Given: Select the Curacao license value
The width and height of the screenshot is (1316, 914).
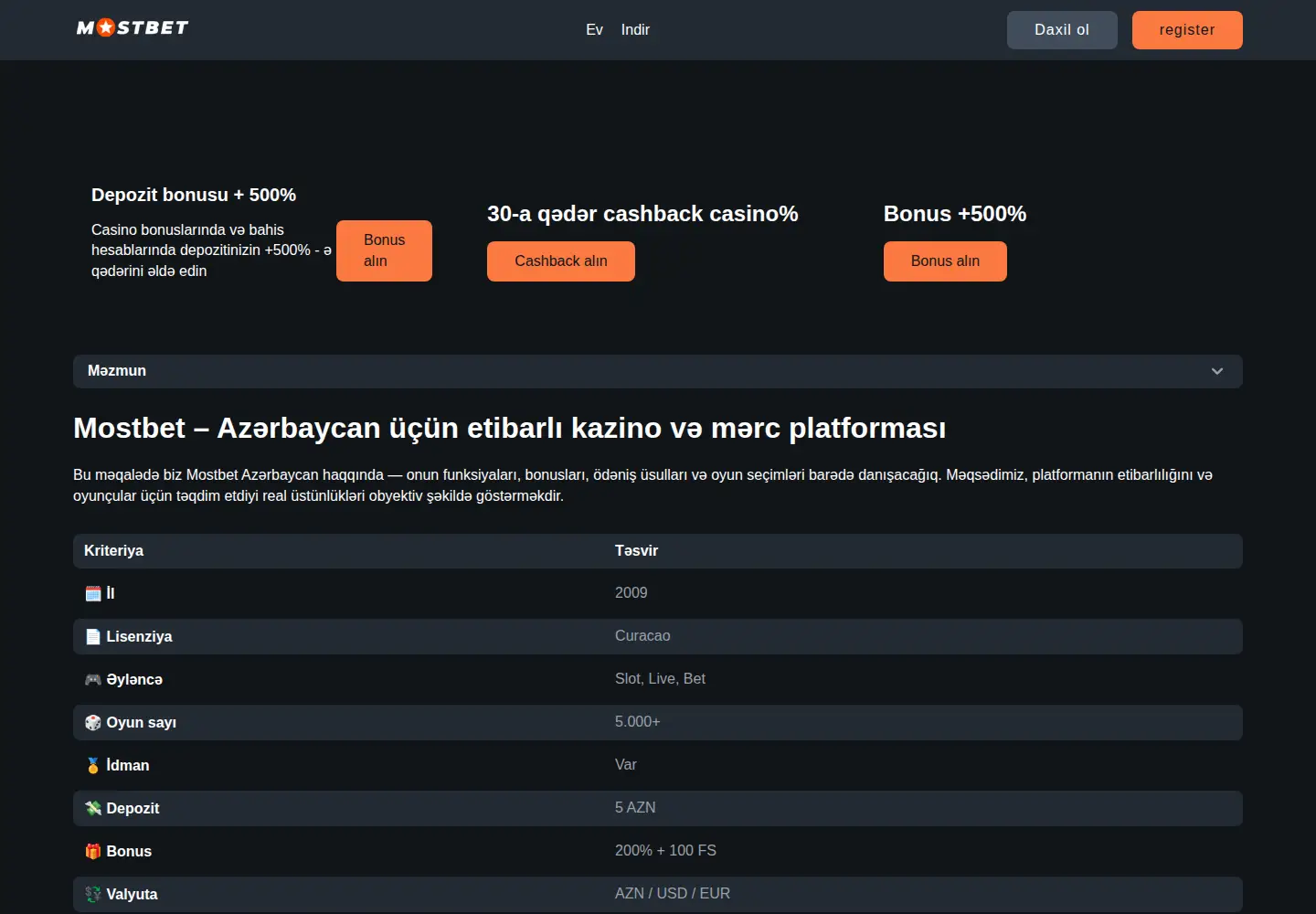Looking at the screenshot, I should pos(642,635).
